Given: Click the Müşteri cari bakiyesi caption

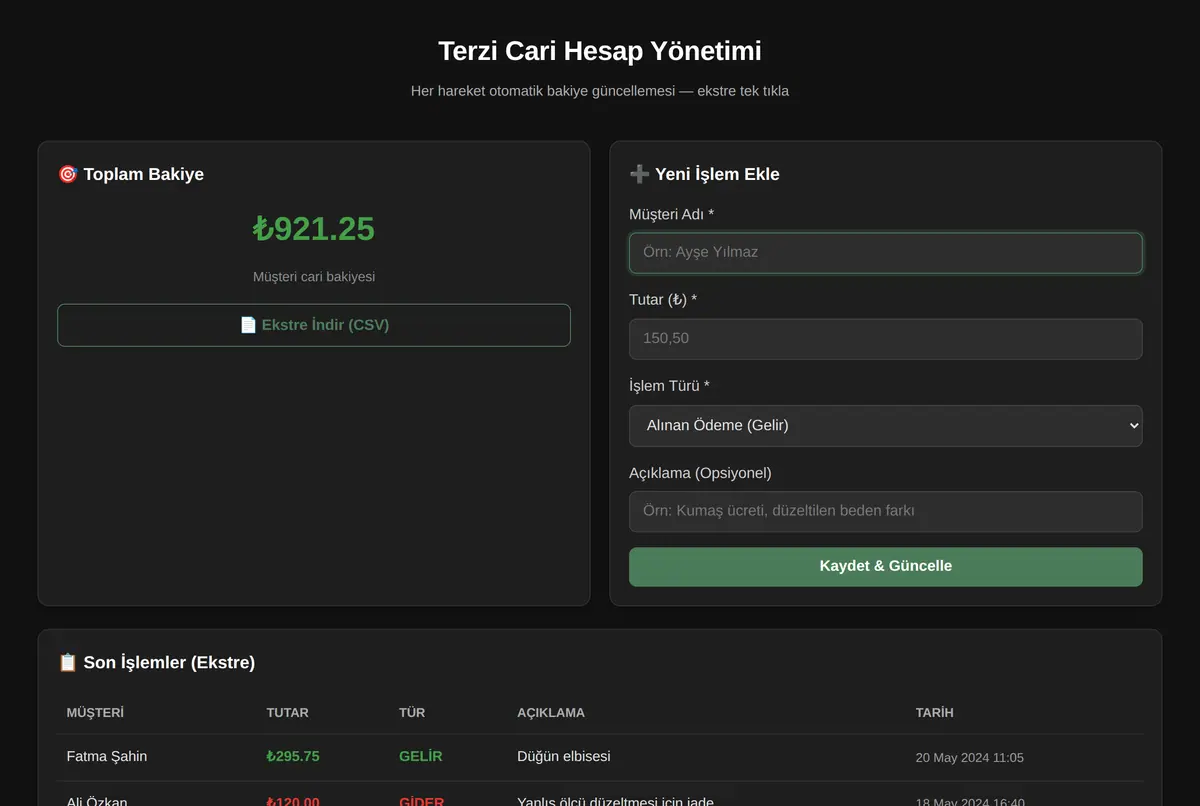Looking at the screenshot, I should (x=314, y=277).
